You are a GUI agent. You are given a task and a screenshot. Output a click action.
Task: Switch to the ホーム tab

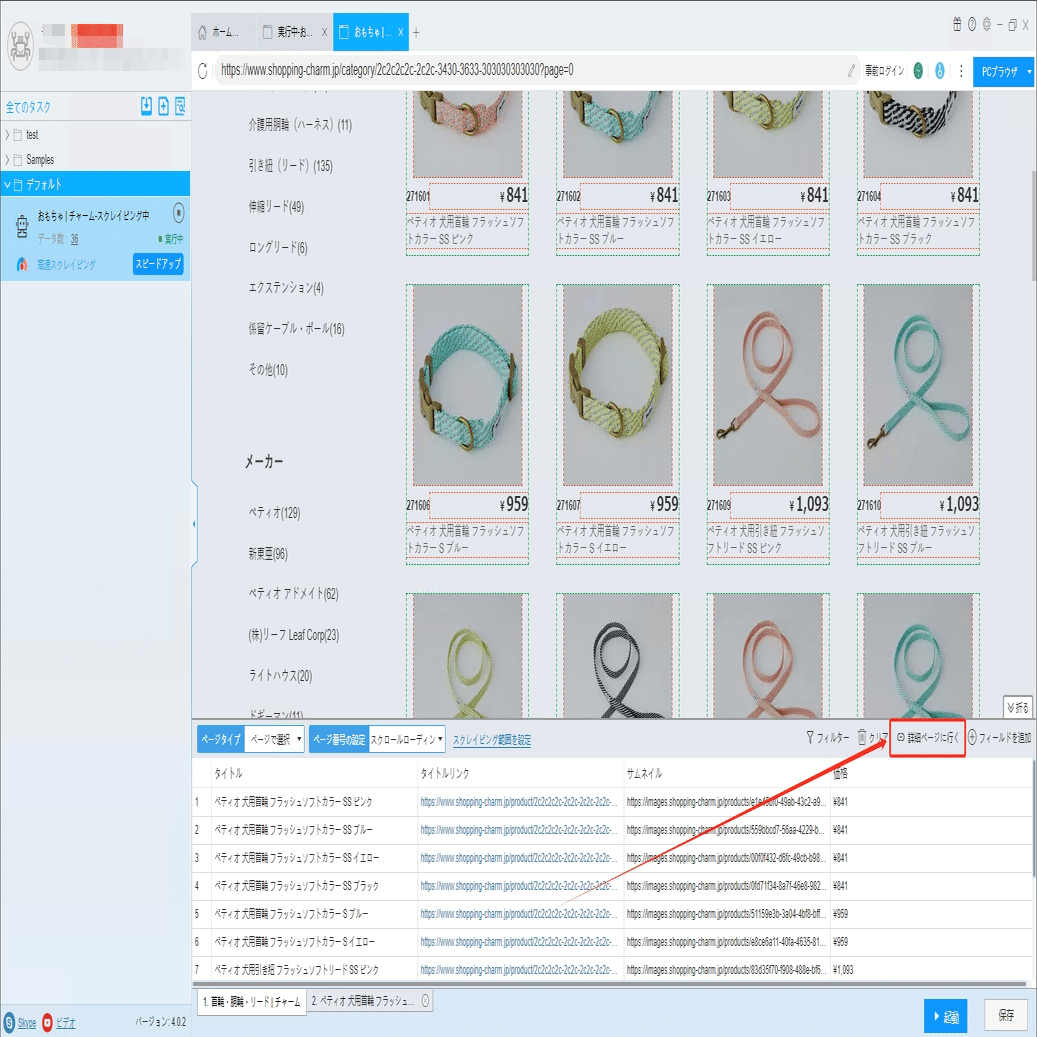tap(224, 32)
